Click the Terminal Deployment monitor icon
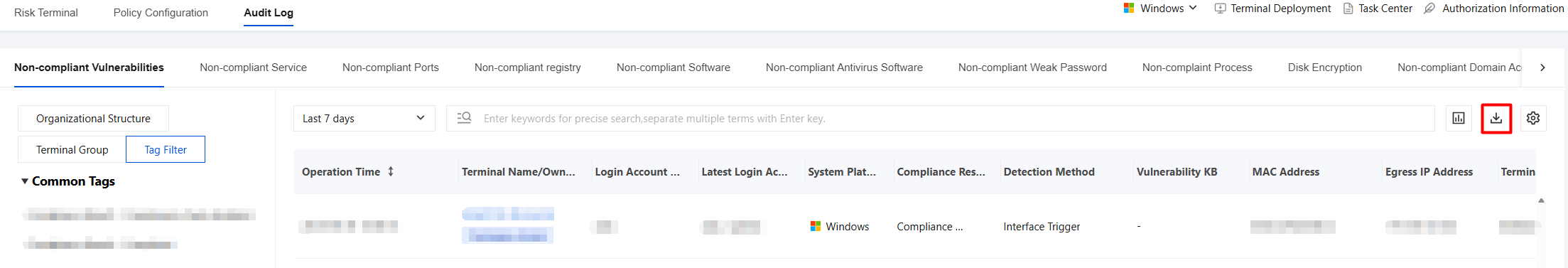Screen dimensions: 1568x268 coord(1220,9)
